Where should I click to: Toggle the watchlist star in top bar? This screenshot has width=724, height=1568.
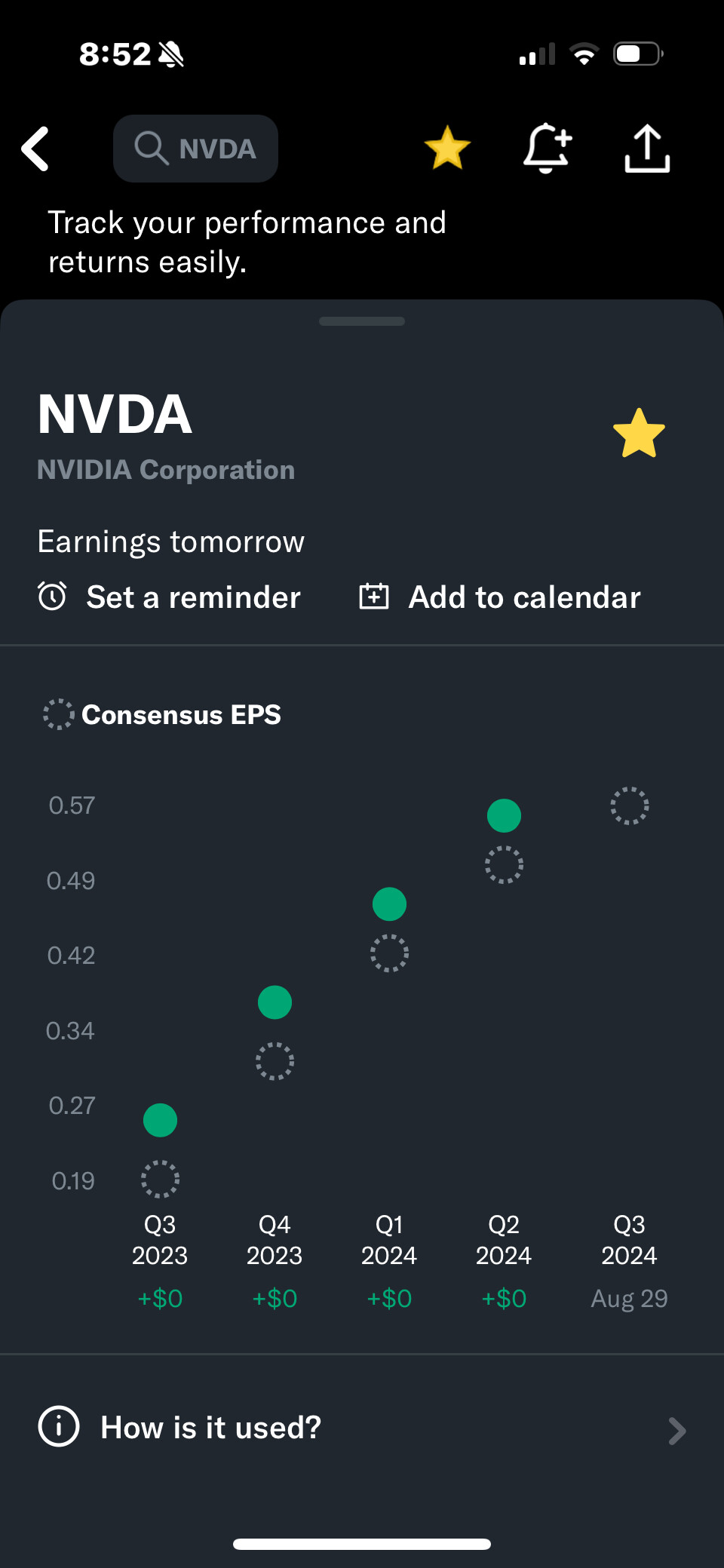coord(447,148)
